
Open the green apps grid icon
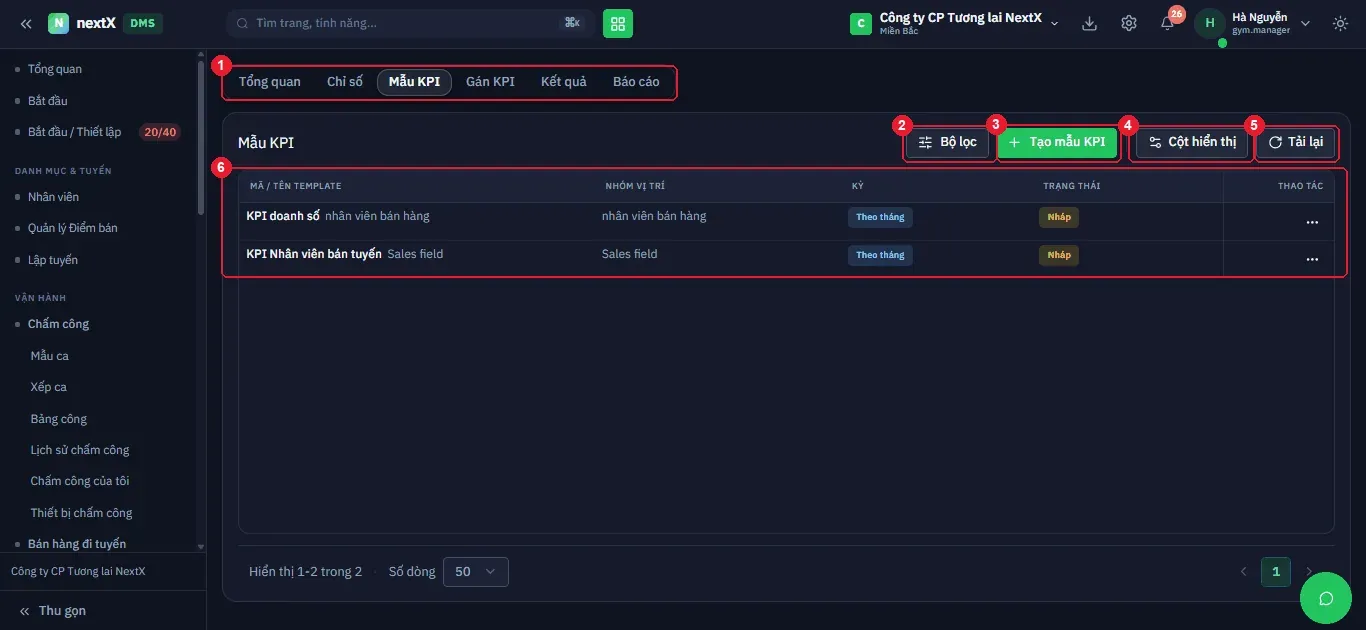coord(618,23)
